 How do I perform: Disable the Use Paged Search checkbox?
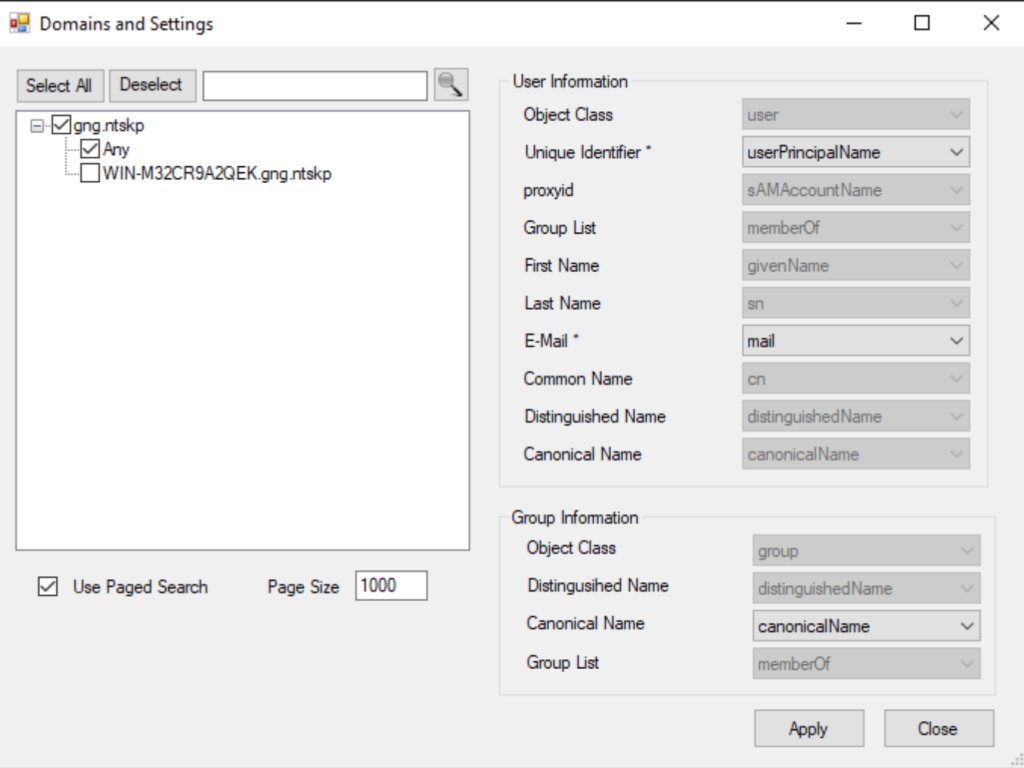(x=48, y=586)
